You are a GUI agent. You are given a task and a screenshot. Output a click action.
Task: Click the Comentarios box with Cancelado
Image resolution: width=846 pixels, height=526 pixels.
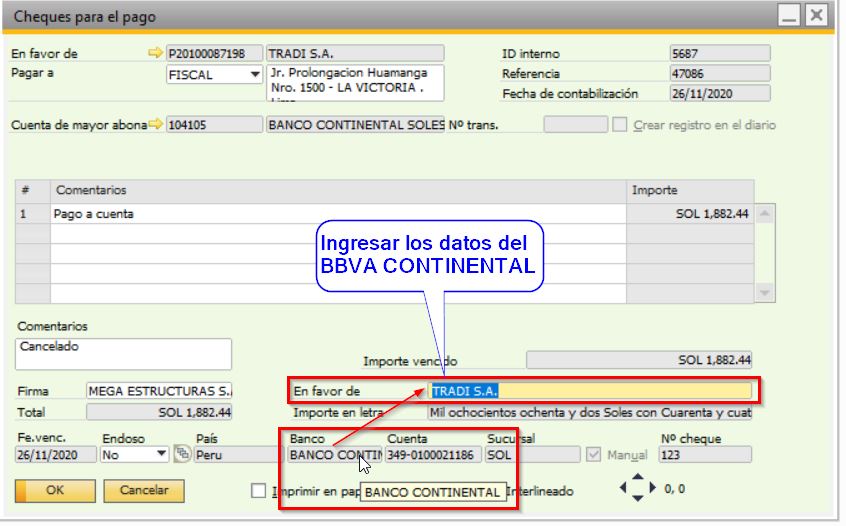tap(124, 354)
